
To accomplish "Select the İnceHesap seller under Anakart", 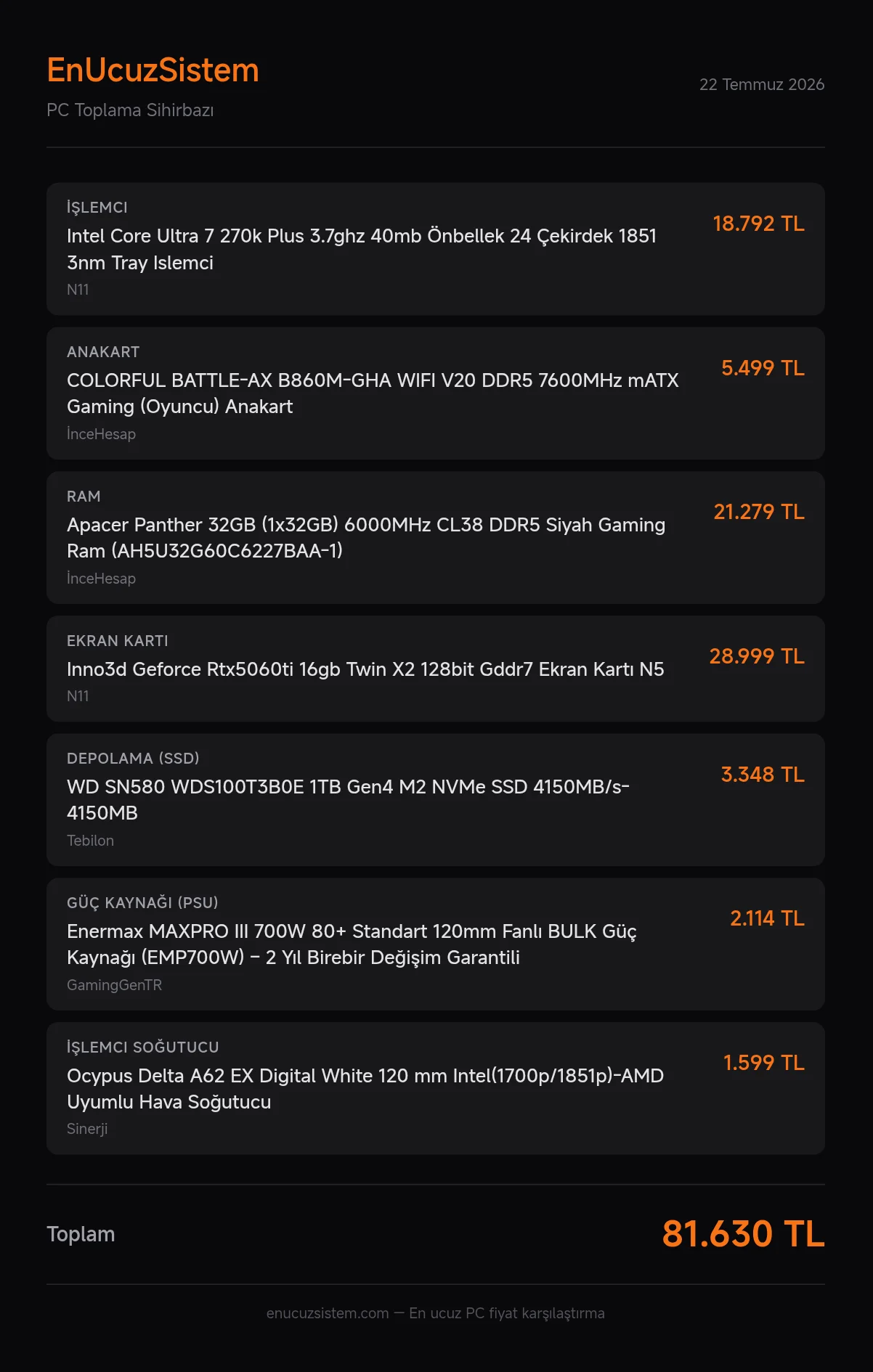I will [x=101, y=434].
